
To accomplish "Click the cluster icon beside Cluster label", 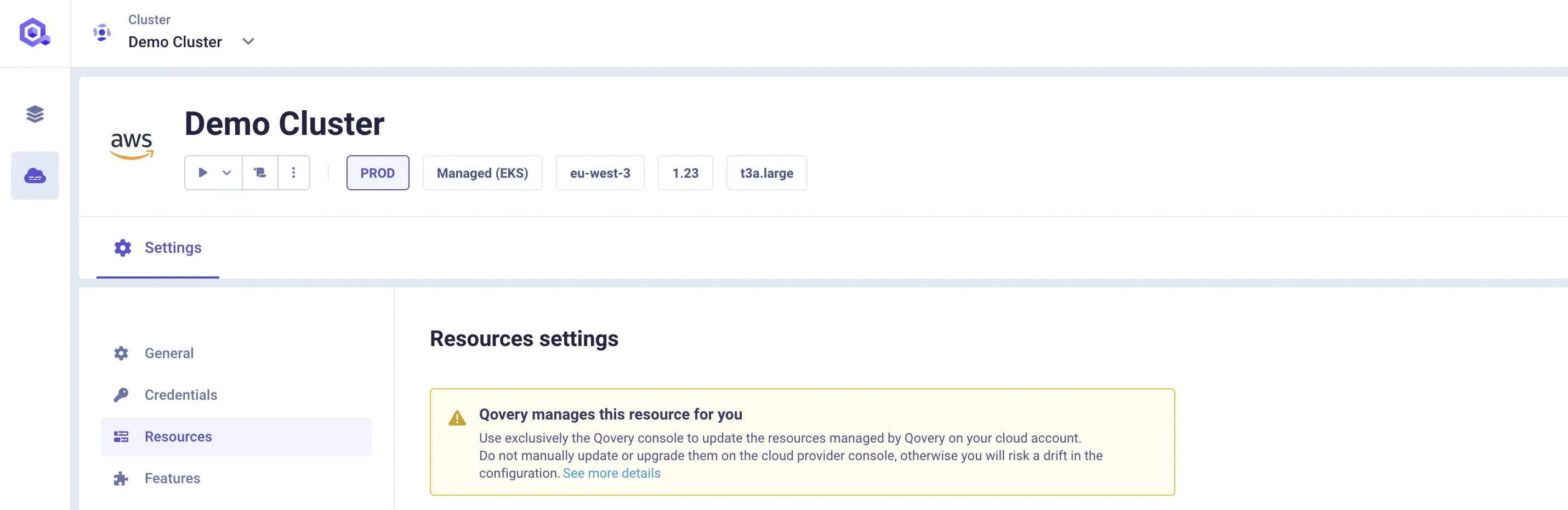I will (x=101, y=32).
